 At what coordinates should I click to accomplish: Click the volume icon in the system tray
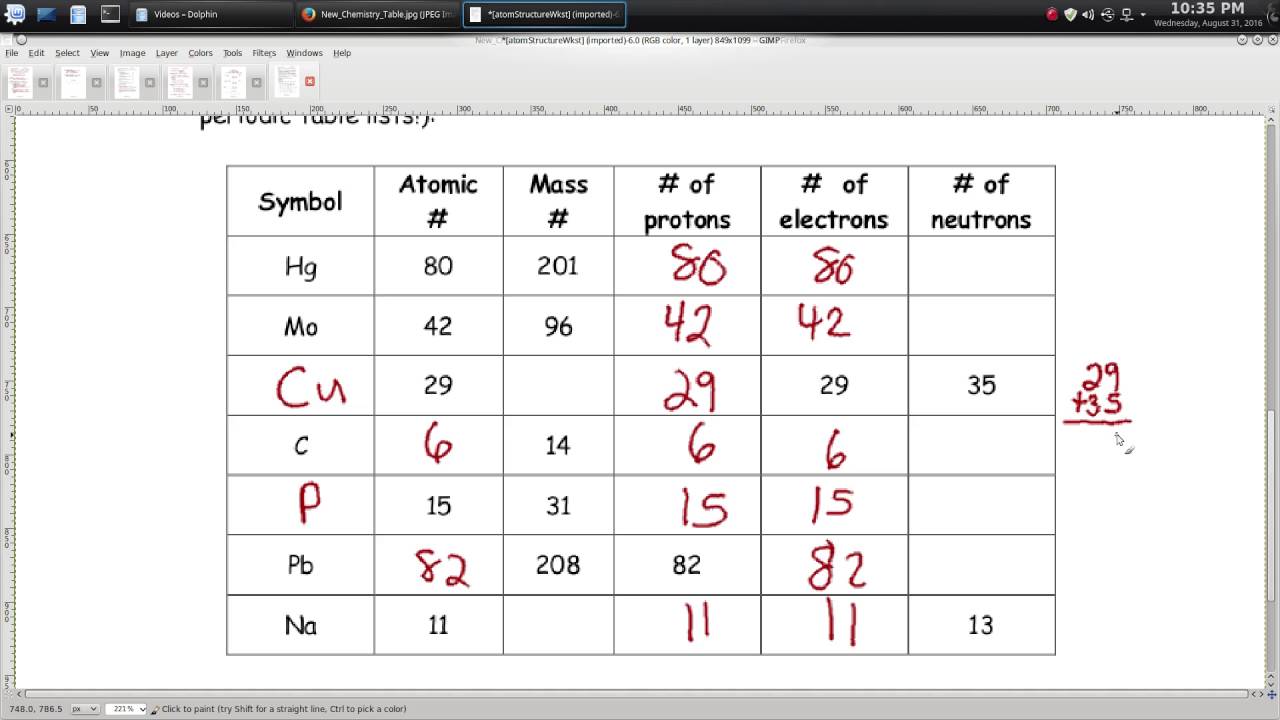click(x=1089, y=15)
